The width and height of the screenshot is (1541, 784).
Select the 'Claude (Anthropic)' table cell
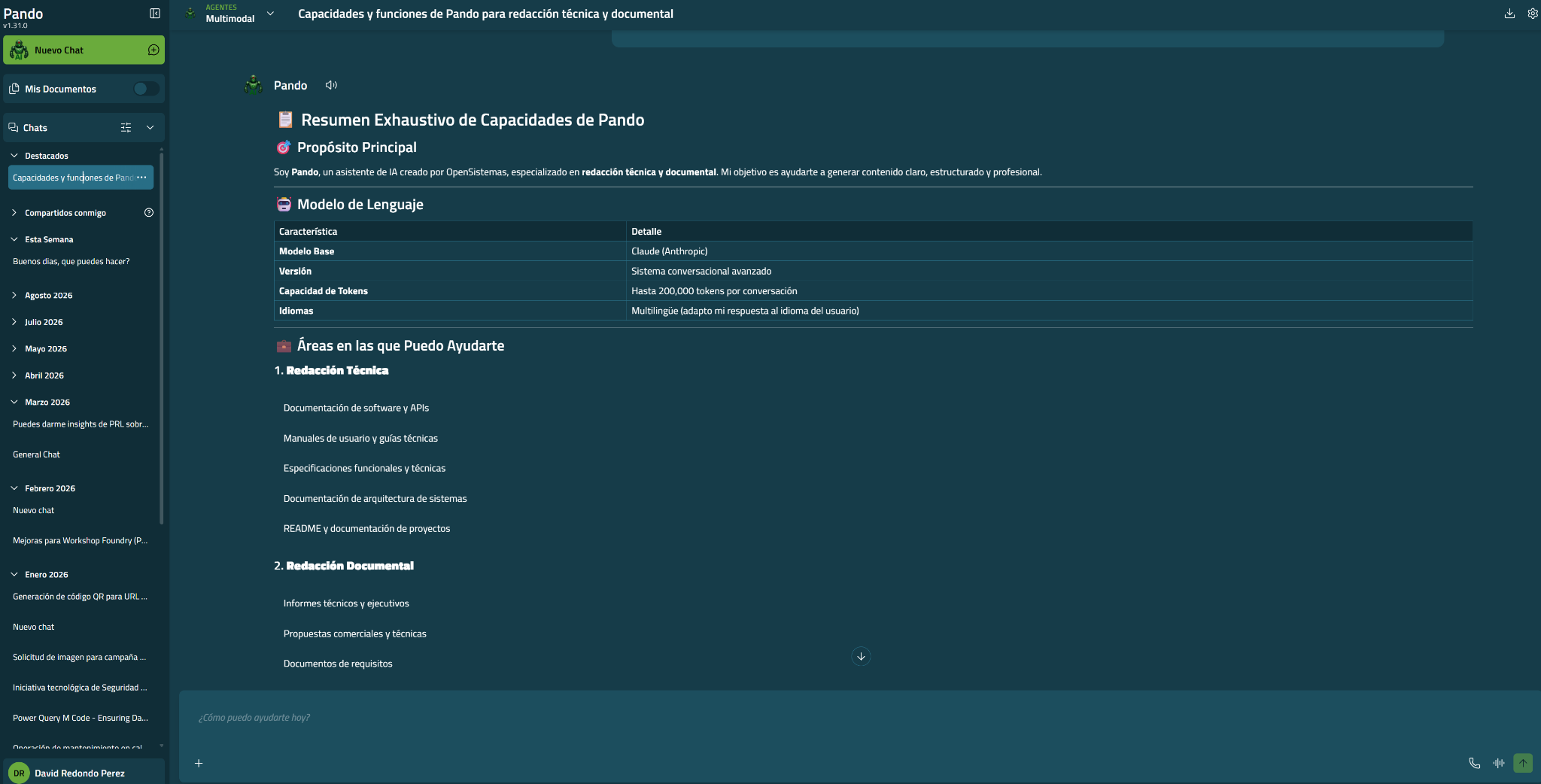1049,251
